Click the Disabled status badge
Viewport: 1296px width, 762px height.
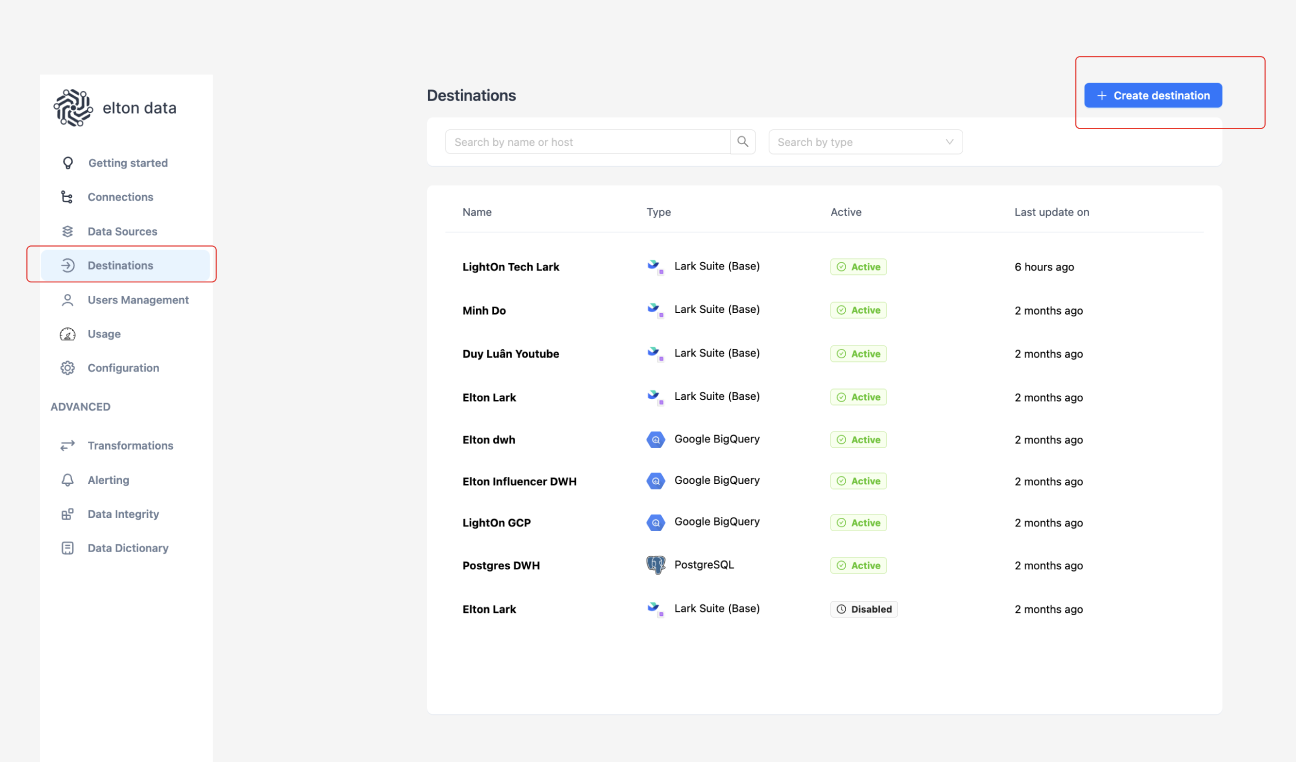coord(864,609)
